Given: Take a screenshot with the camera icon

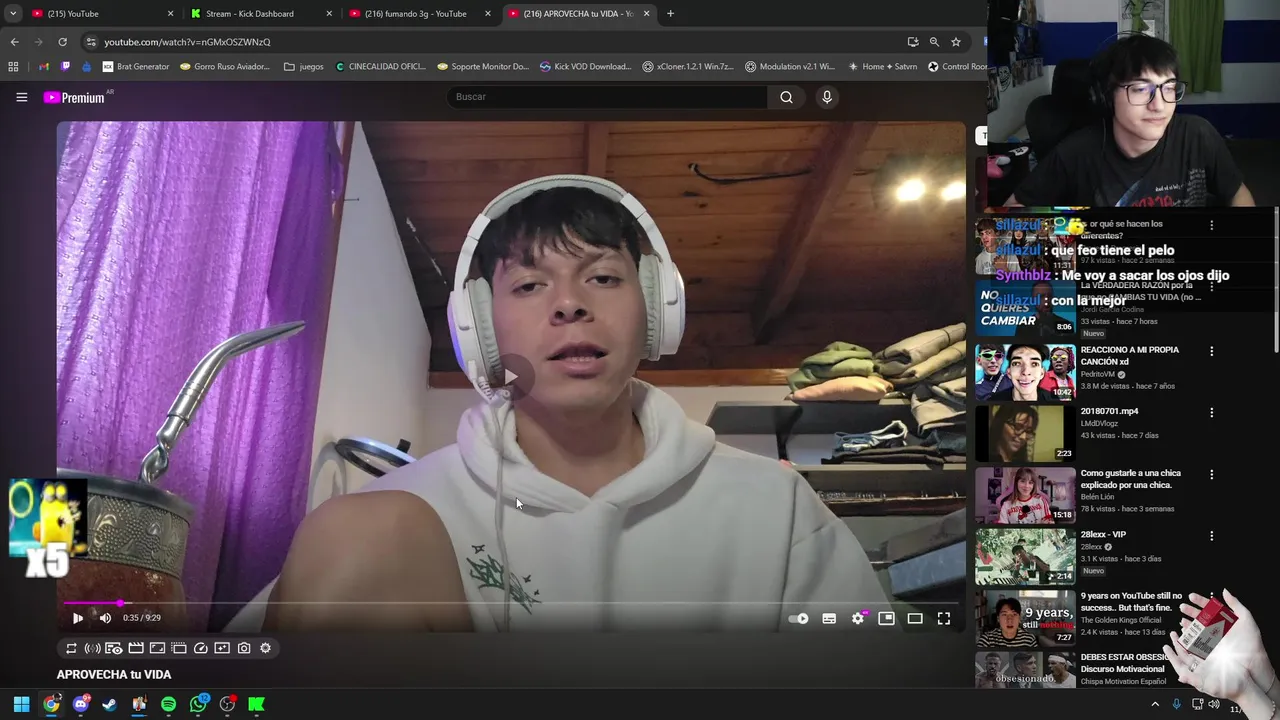Looking at the screenshot, I should (244, 648).
